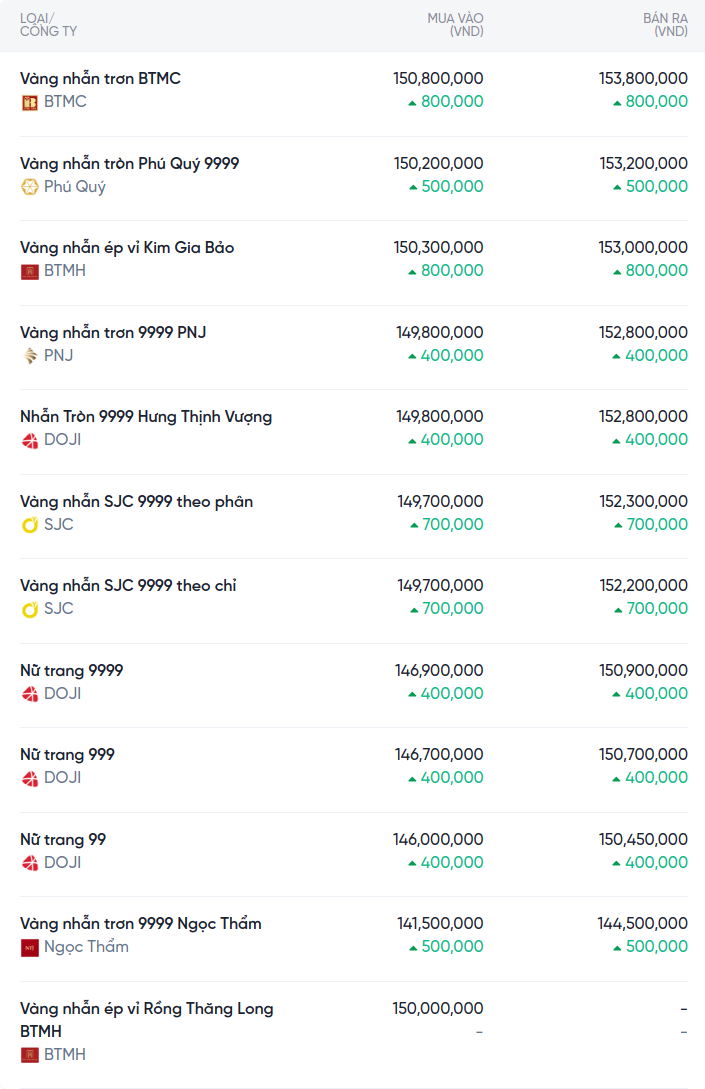The height and width of the screenshot is (1089, 705).
Task: Click the BTMC logo icon
Action: tap(30, 102)
